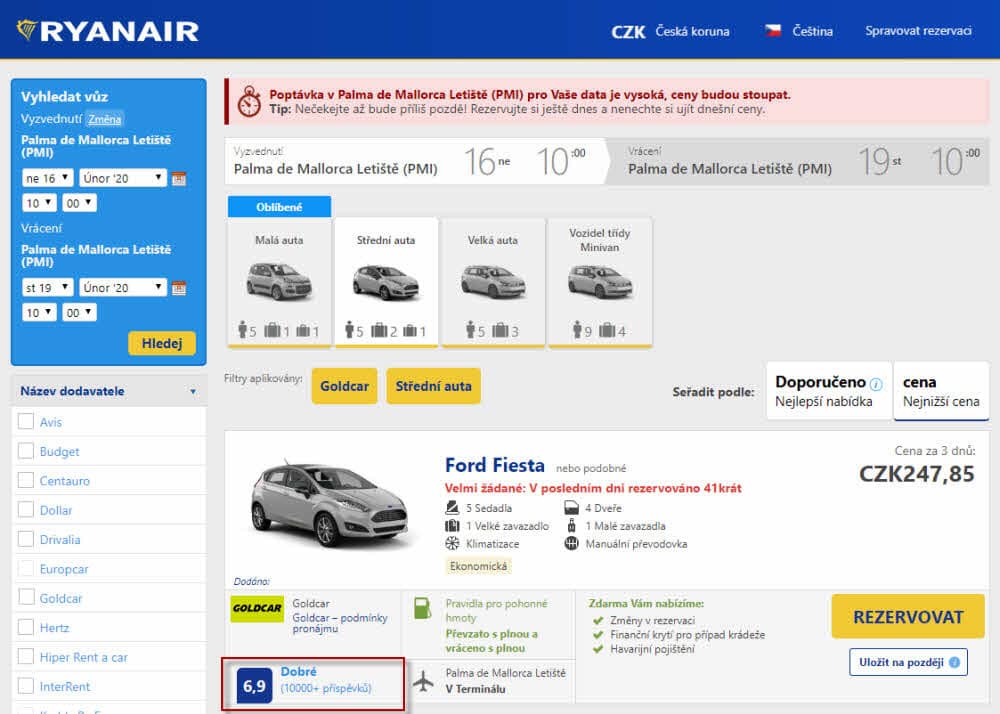Click the large luggage icon beside 1 Velké zavazadlo

click(x=452, y=525)
